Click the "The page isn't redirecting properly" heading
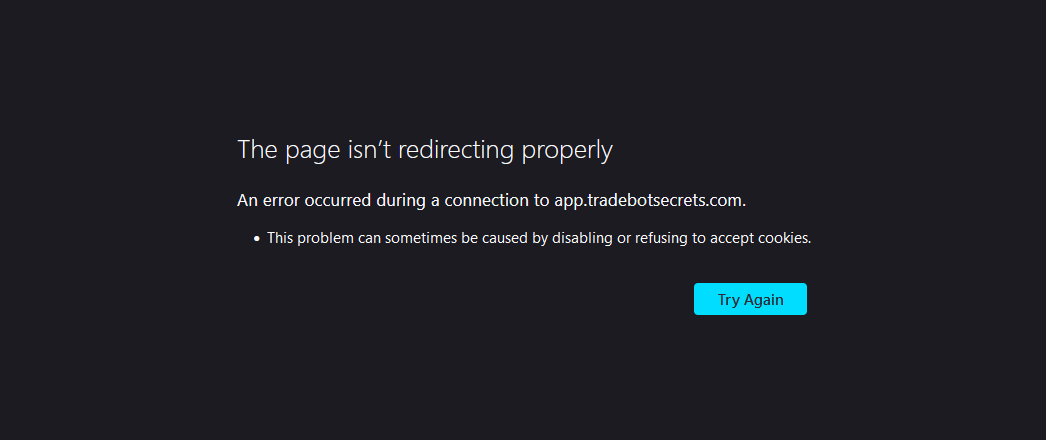 425,151
